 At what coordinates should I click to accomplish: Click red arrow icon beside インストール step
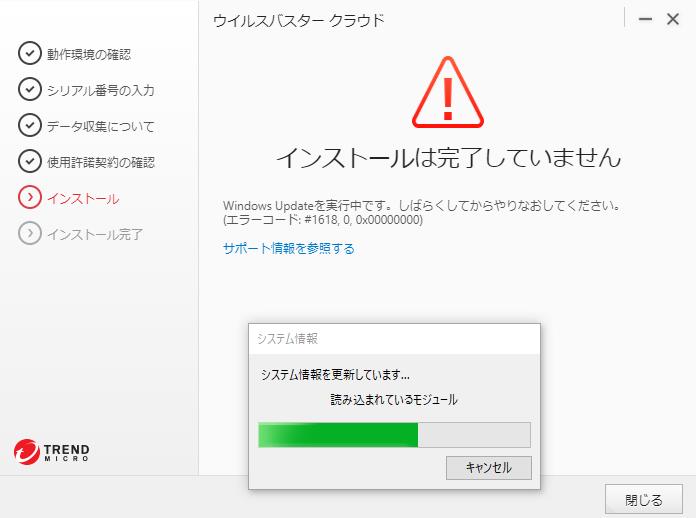coord(30,197)
